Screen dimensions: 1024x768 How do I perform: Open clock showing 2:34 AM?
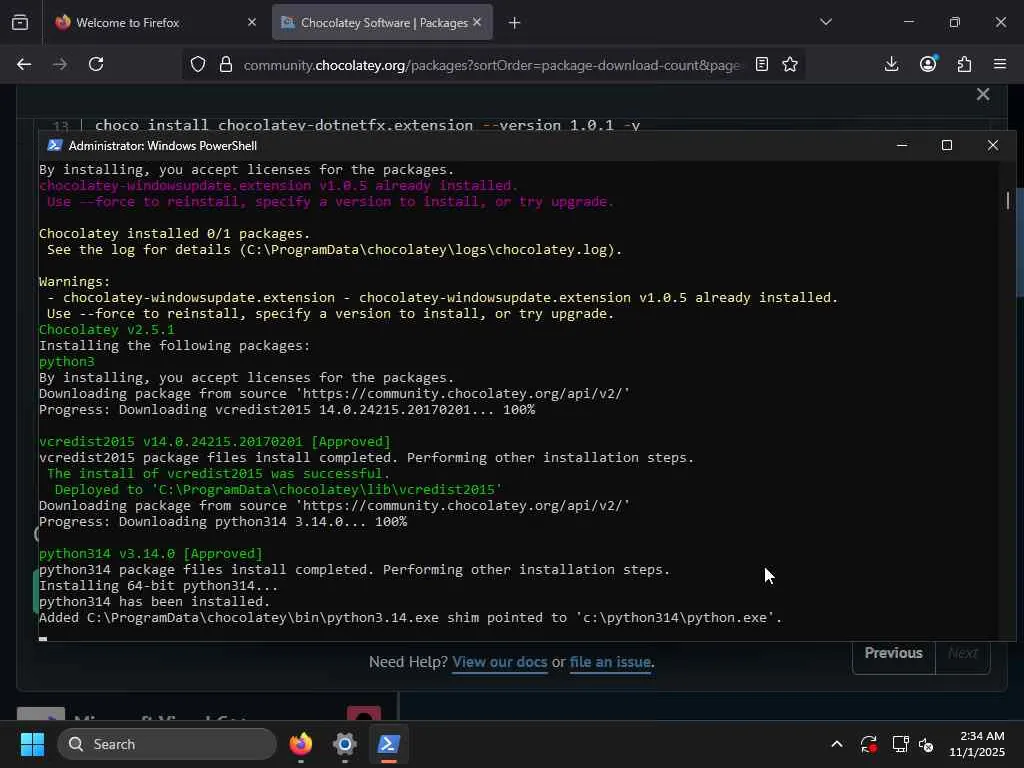[x=976, y=744]
